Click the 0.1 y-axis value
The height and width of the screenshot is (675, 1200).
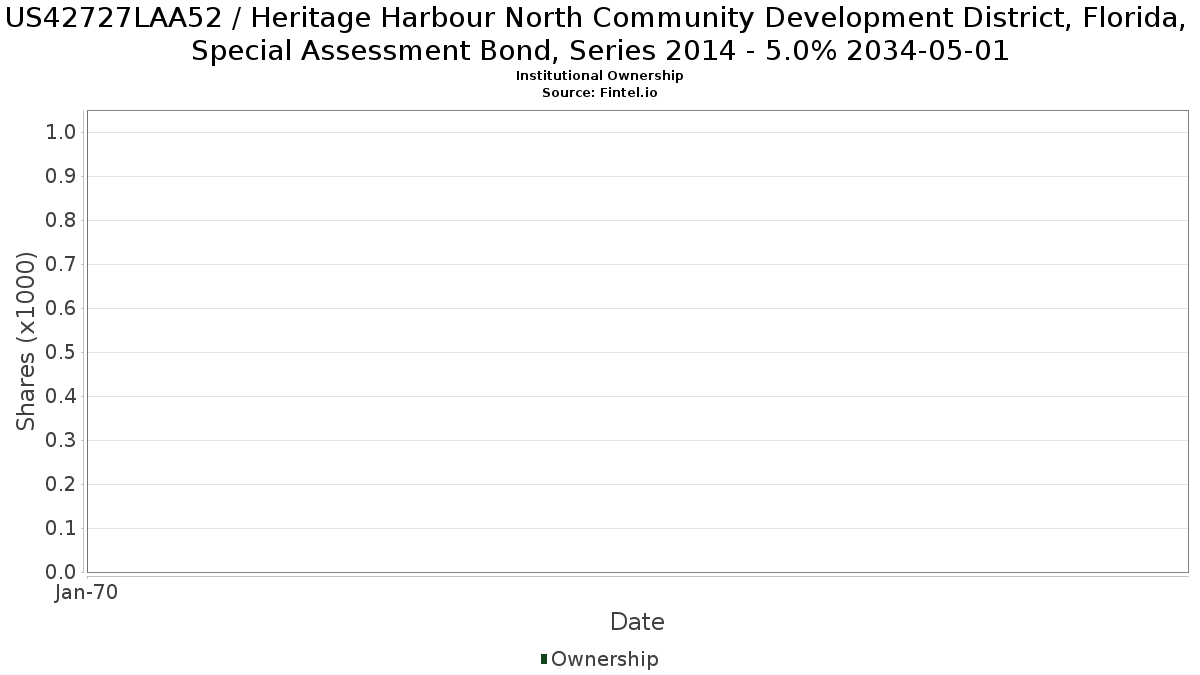[62, 529]
